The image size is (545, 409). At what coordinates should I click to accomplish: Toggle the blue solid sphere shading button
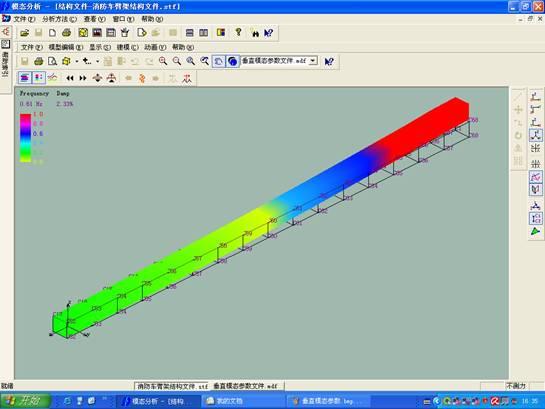(233, 62)
